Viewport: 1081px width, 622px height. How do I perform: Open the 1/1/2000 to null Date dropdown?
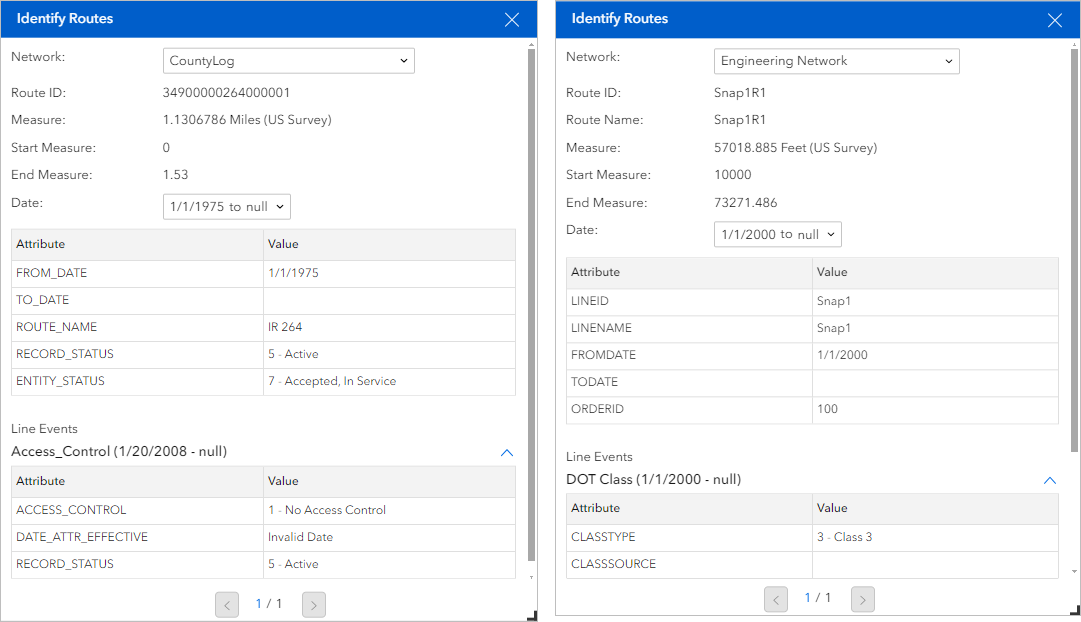pos(777,234)
